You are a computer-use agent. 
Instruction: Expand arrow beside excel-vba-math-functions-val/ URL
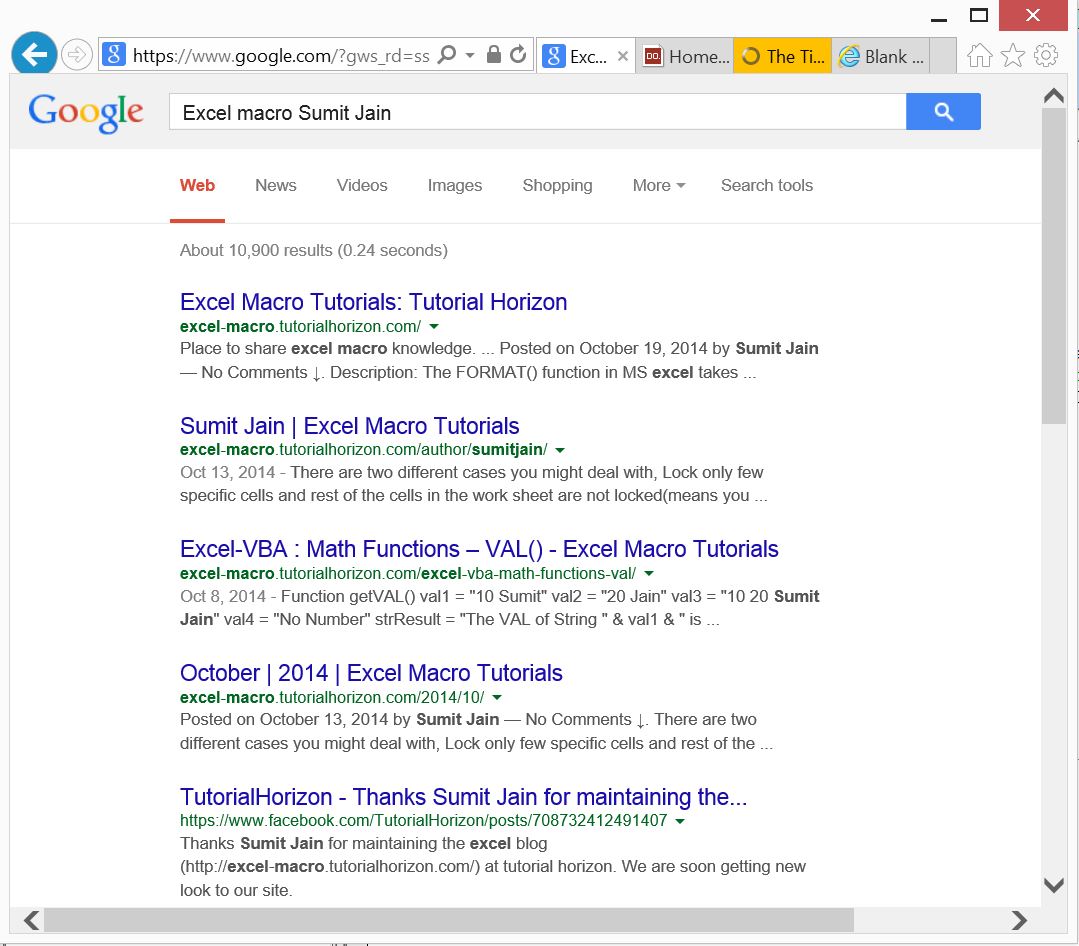pyautogui.click(x=649, y=574)
